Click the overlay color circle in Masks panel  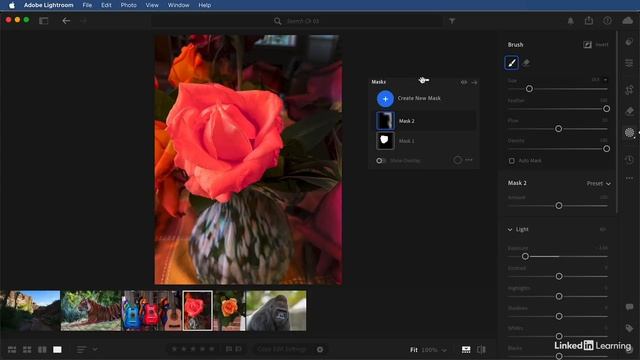(458, 160)
